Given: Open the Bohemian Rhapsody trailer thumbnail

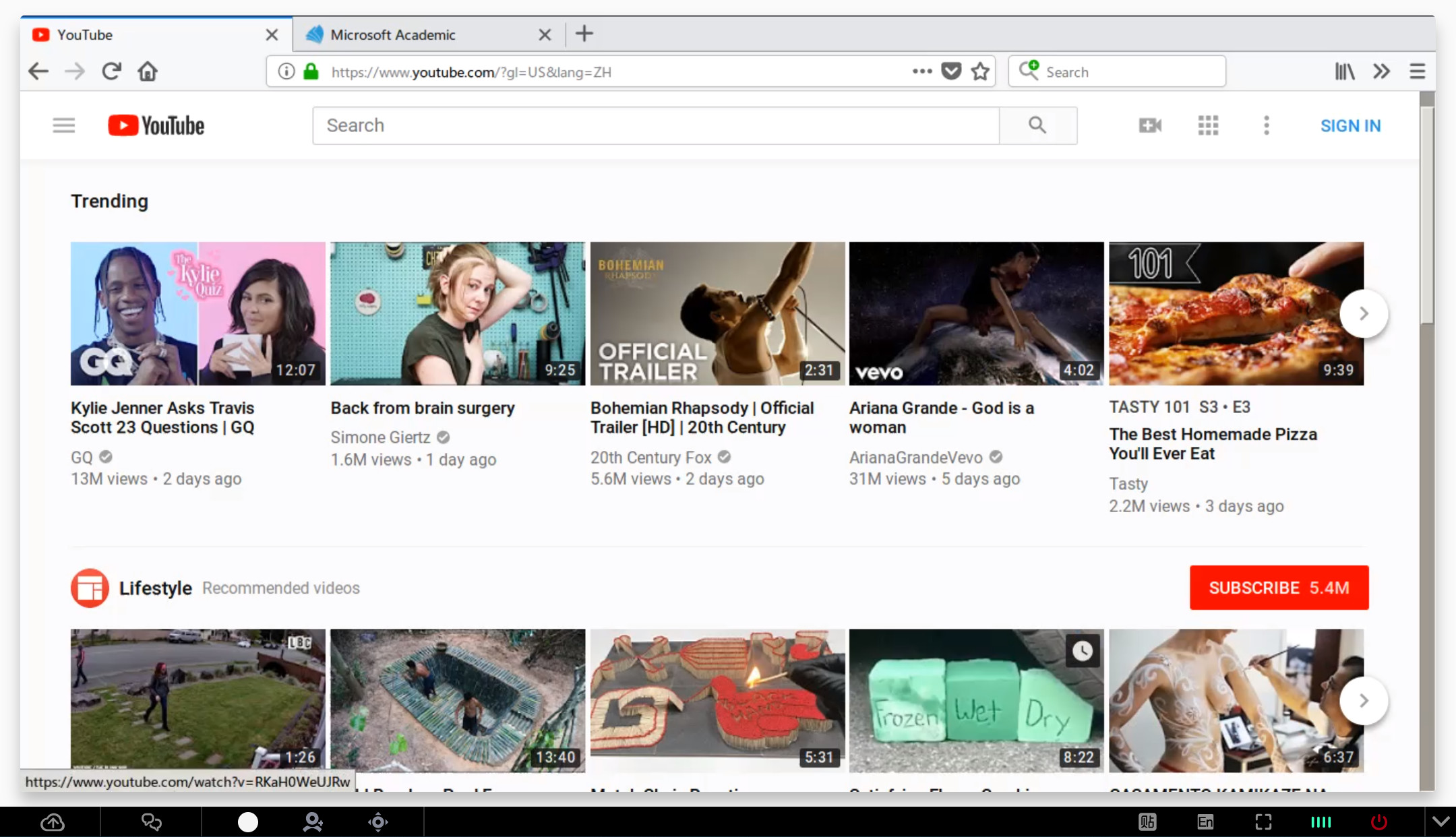Looking at the screenshot, I should click(x=717, y=314).
